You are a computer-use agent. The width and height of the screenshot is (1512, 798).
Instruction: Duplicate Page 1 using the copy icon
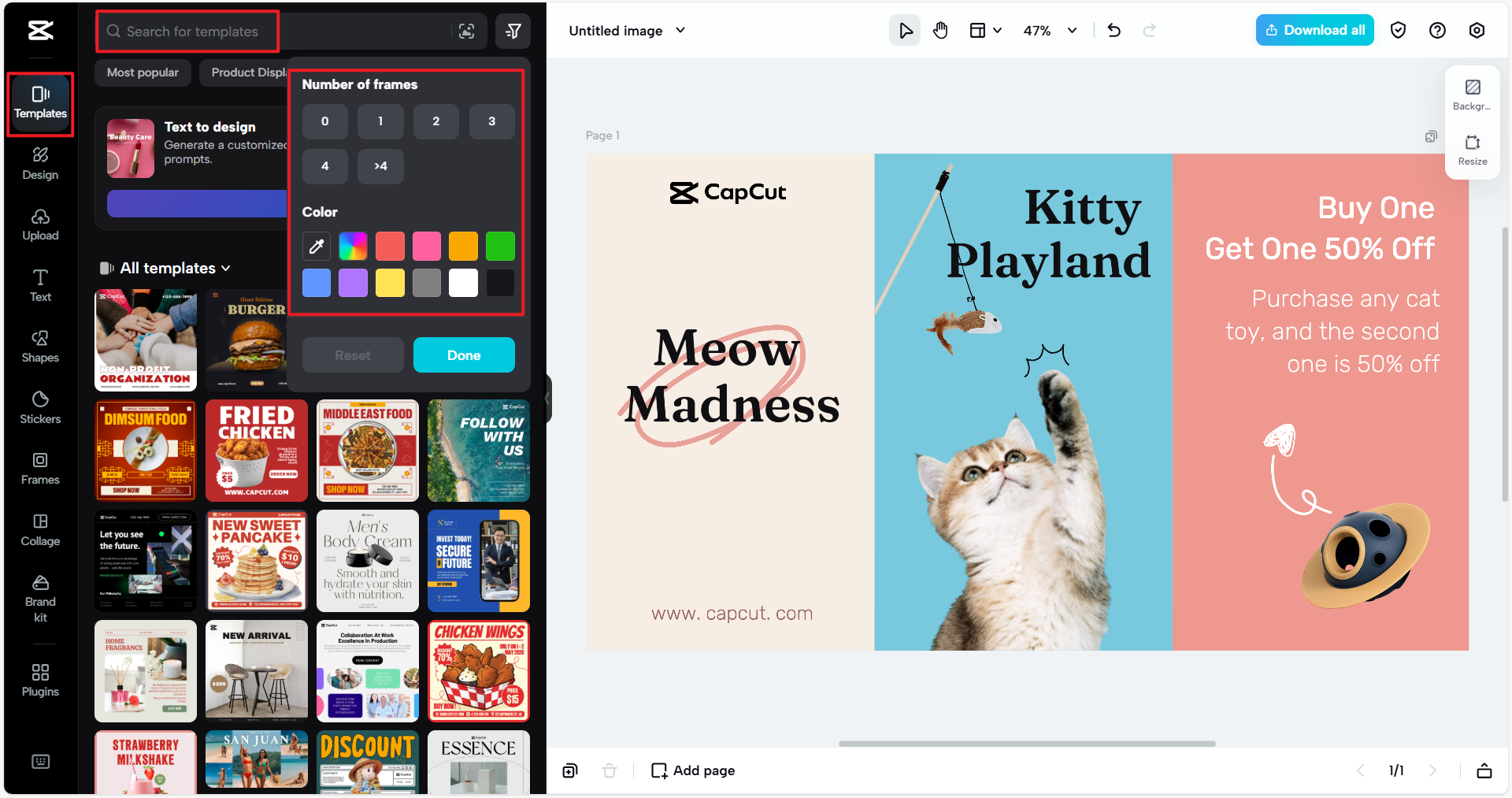[x=1431, y=136]
